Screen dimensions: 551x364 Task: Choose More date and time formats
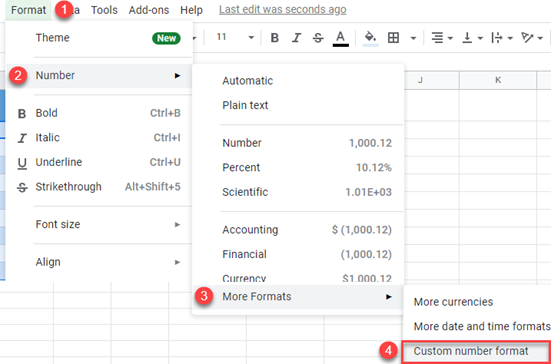477,327
